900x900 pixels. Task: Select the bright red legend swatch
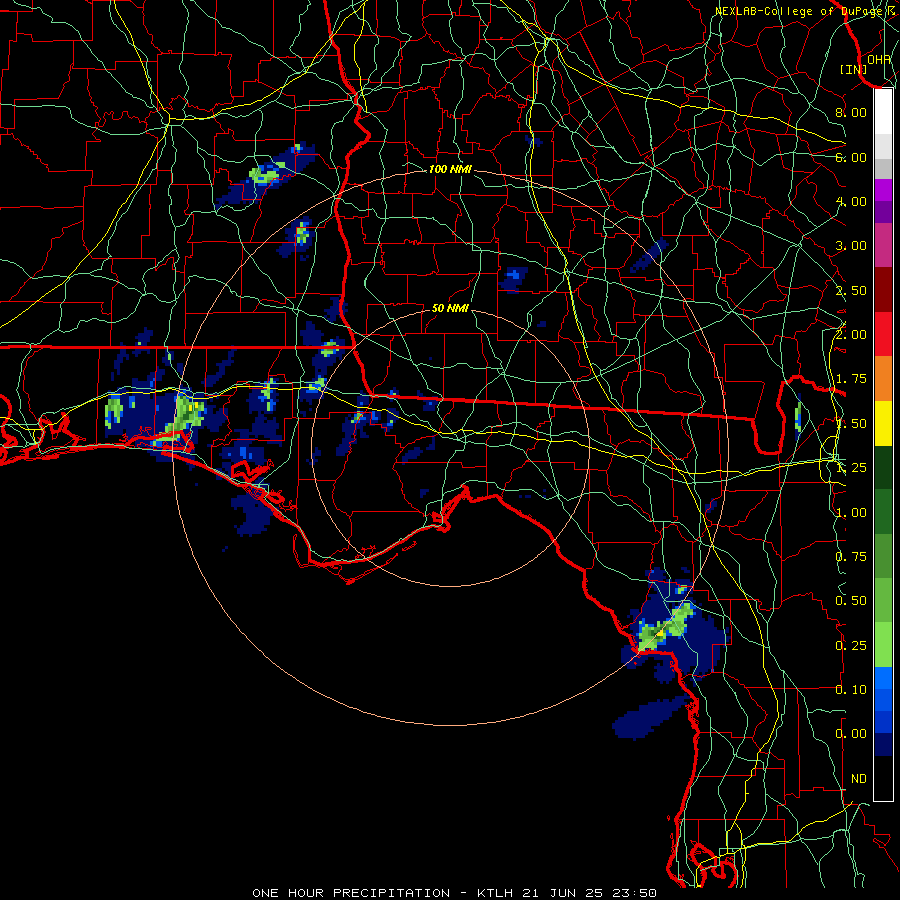[x=883, y=334]
